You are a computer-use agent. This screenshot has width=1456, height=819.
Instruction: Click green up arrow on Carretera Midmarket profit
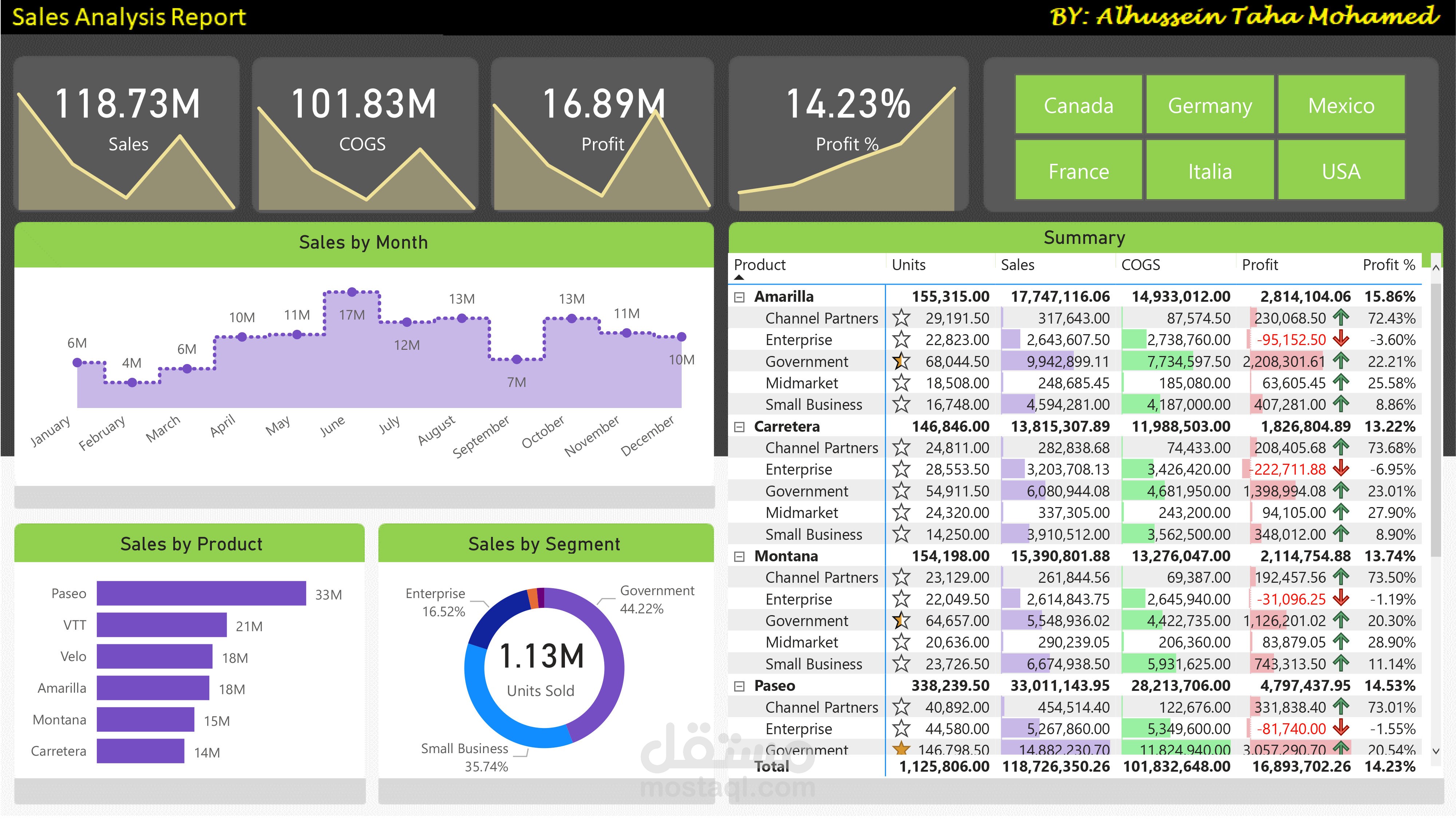[x=1341, y=512]
